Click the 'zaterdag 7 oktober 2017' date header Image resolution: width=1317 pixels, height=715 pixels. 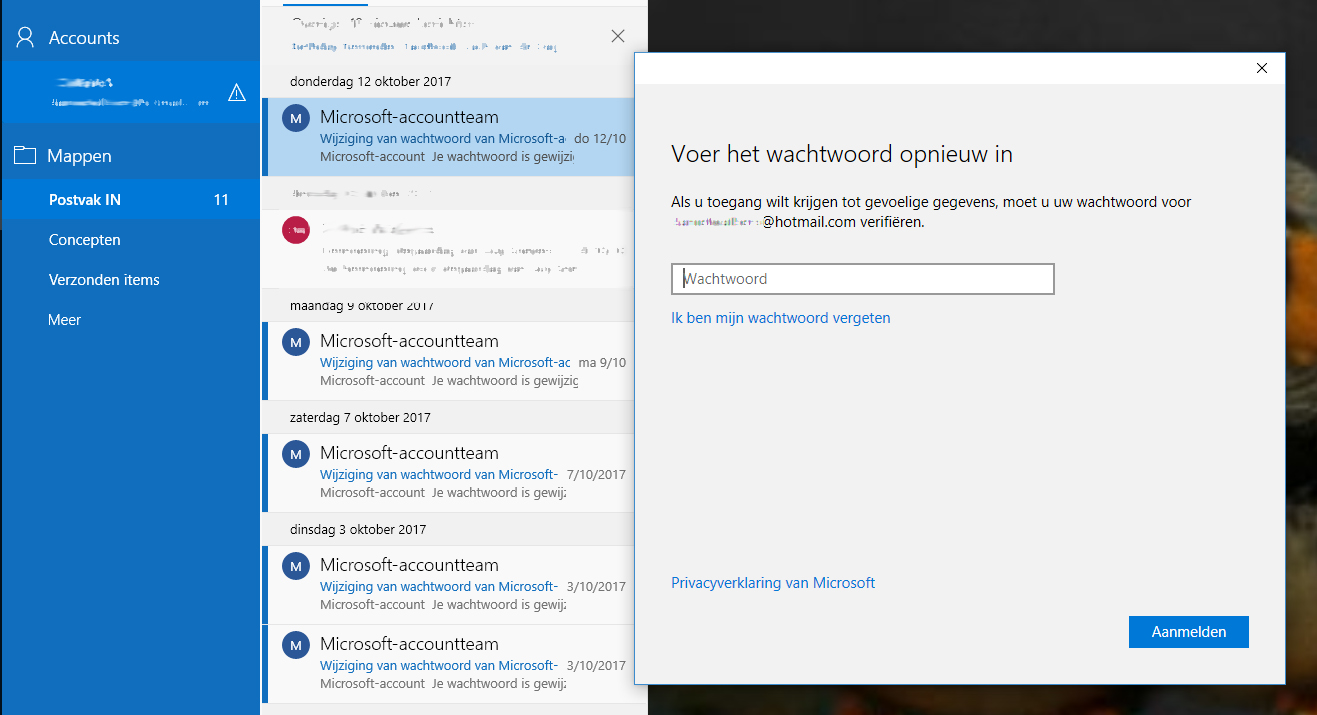(360, 417)
